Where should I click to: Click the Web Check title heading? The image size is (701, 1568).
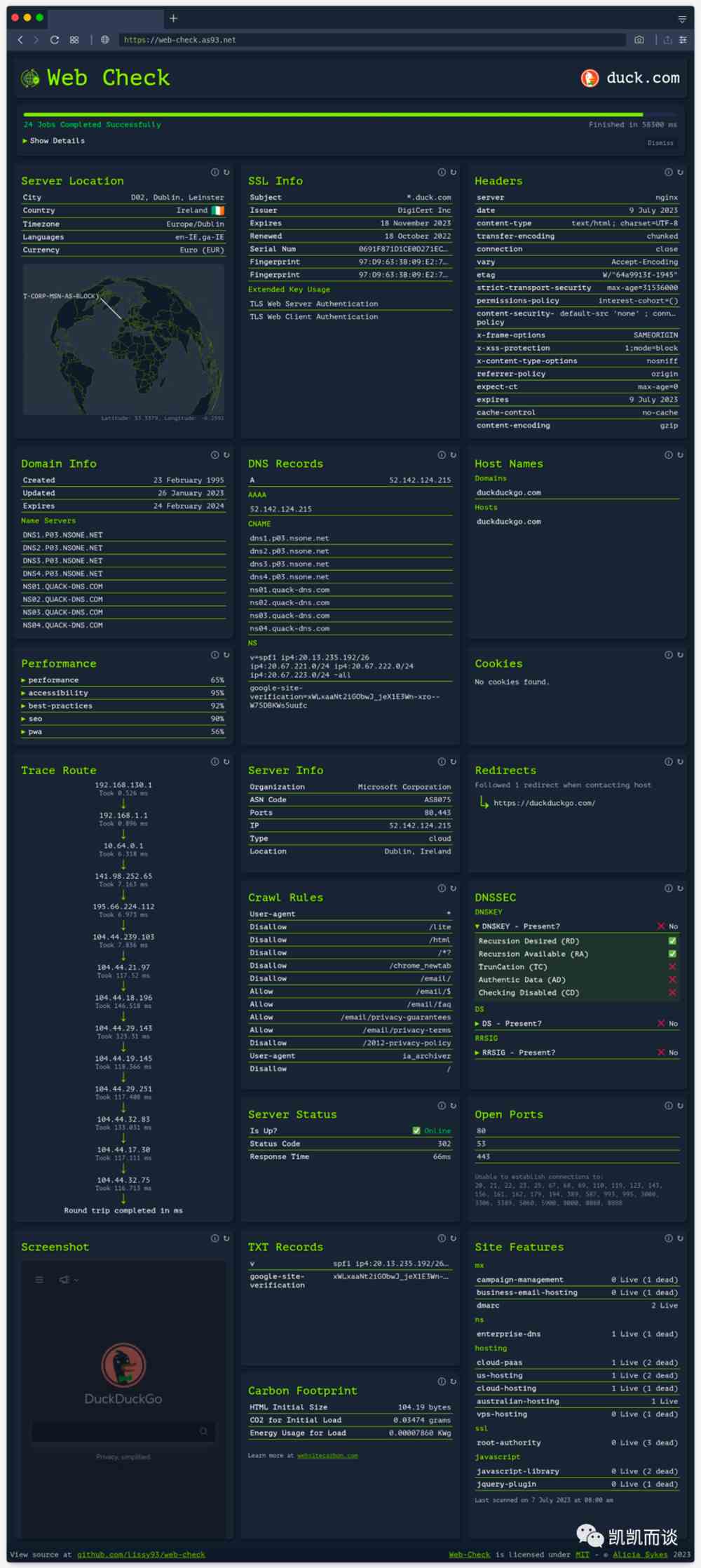click(108, 78)
